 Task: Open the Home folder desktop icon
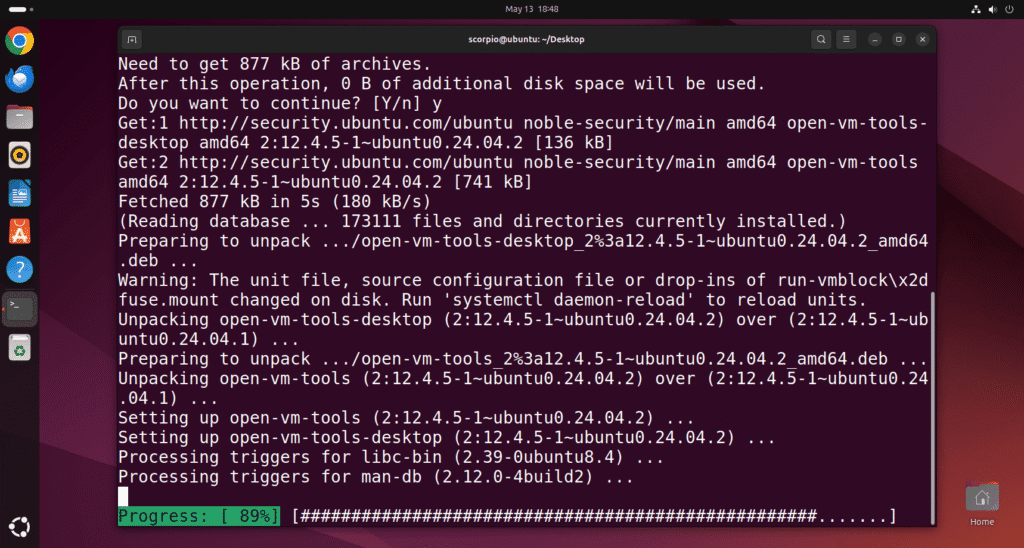click(x=982, y=504)
